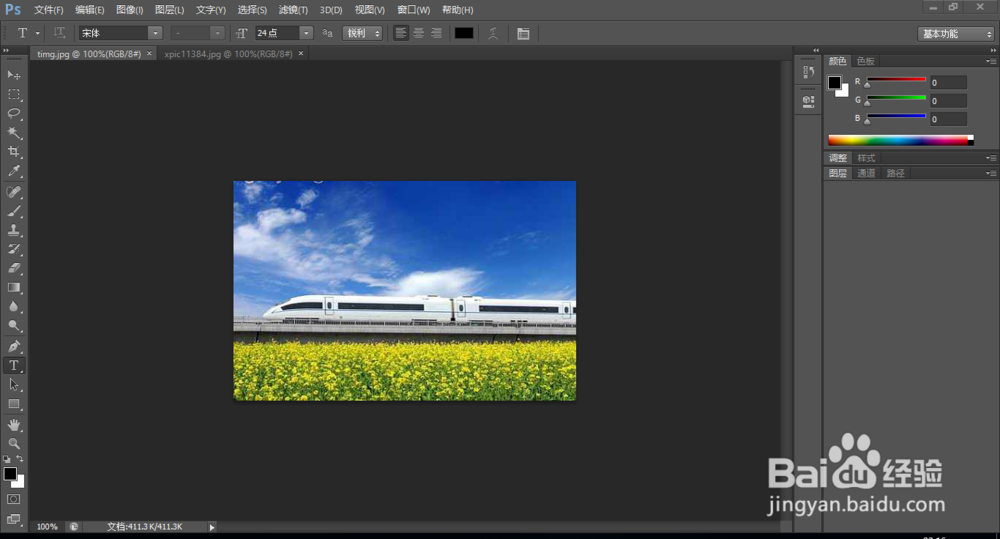Screen dimensions: 1000x539
Task: Center align text
Action: pyautogui.click(x=418, y=33)
